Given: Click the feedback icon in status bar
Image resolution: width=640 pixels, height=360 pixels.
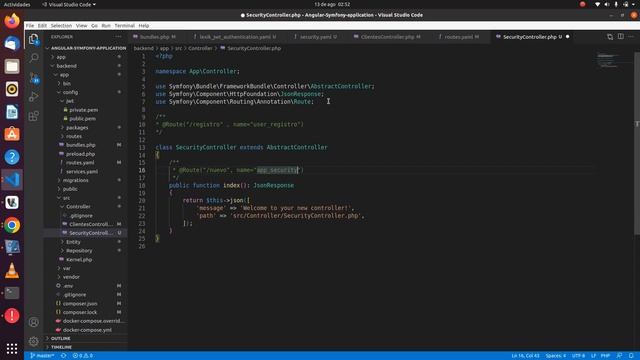Looking at the screenshot, I should click(x=620, y=356).
